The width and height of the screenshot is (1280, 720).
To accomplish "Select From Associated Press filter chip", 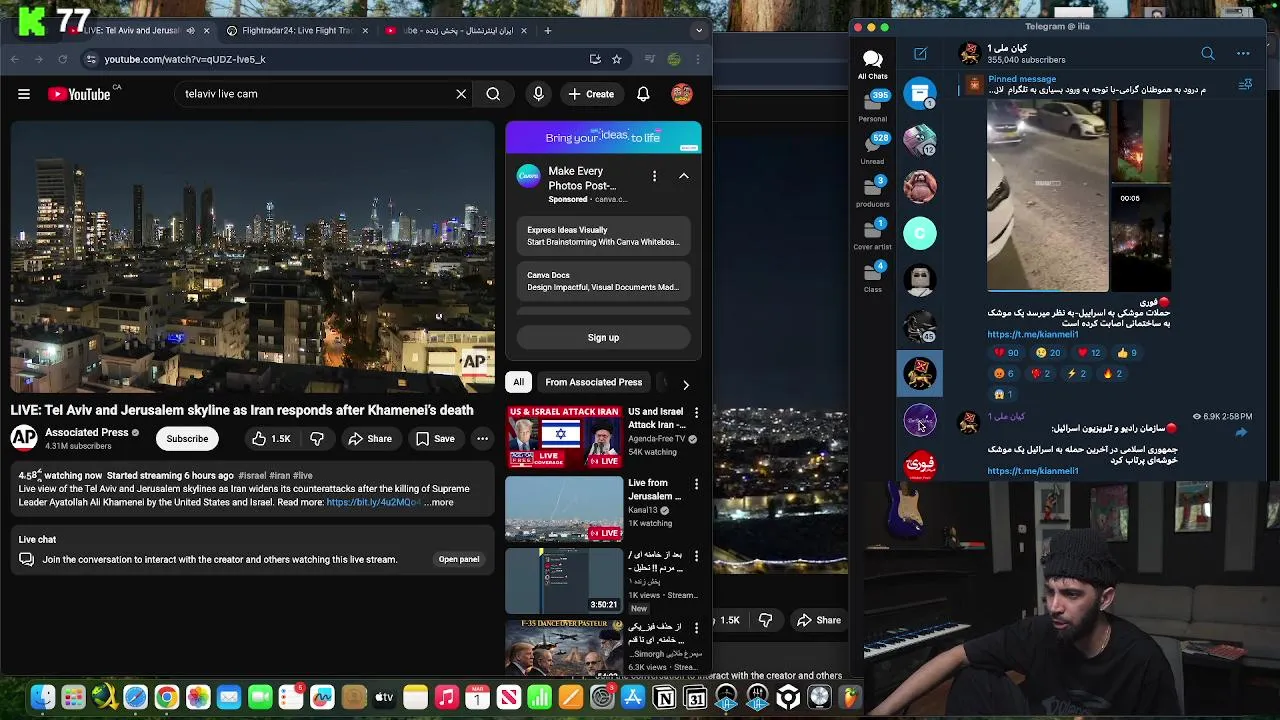I will (x=593, y=382).
